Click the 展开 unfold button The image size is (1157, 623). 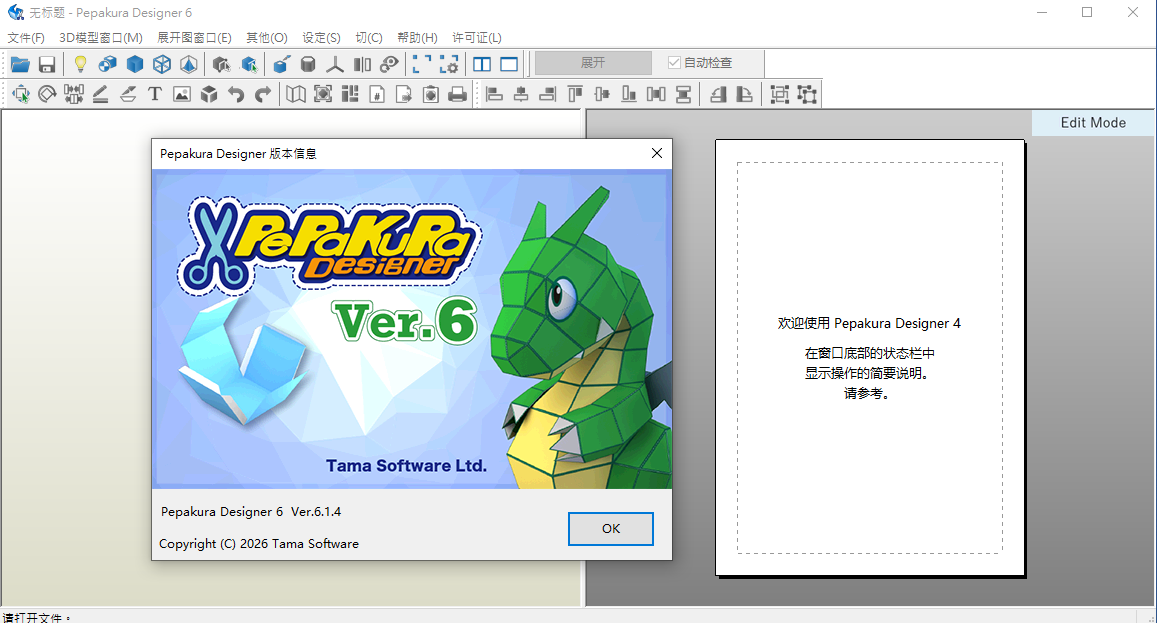click(x=592, y=63)
